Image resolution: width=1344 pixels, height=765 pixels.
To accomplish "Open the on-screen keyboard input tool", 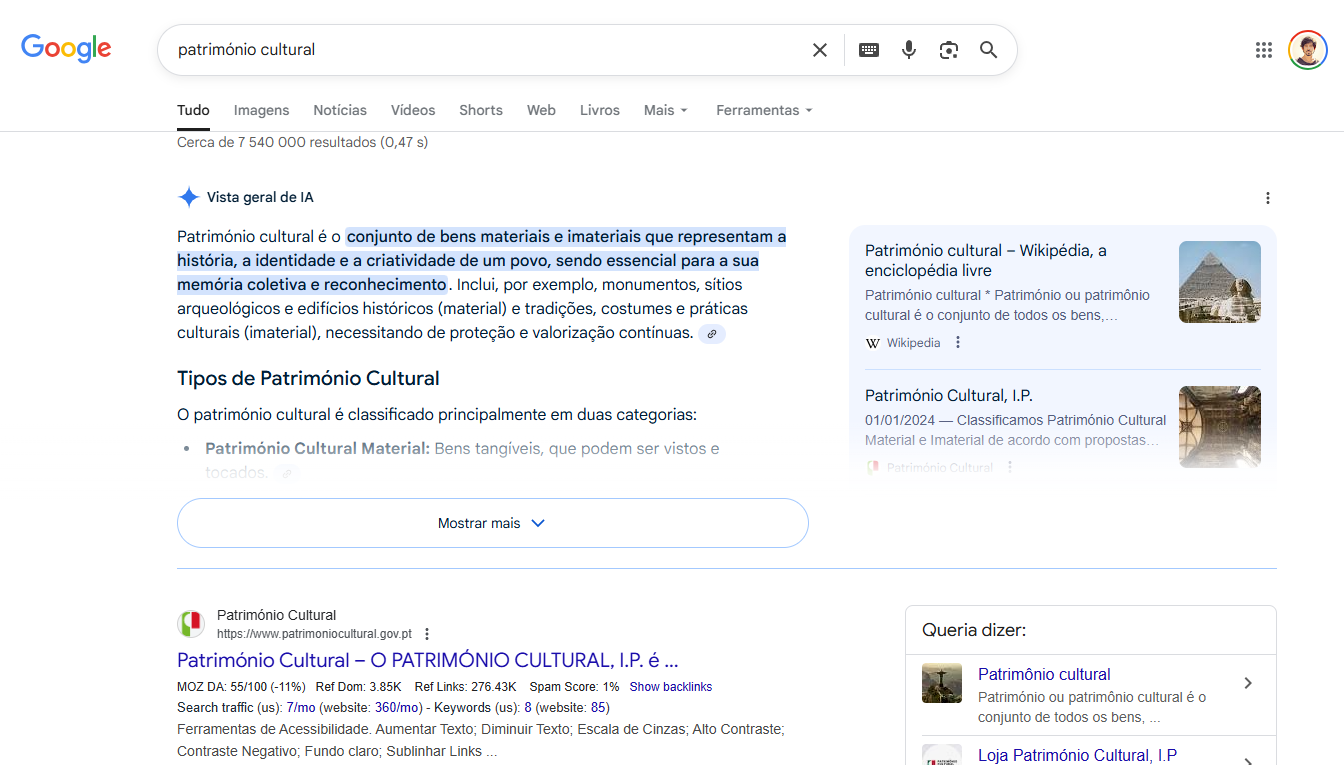I will point(869,50).
